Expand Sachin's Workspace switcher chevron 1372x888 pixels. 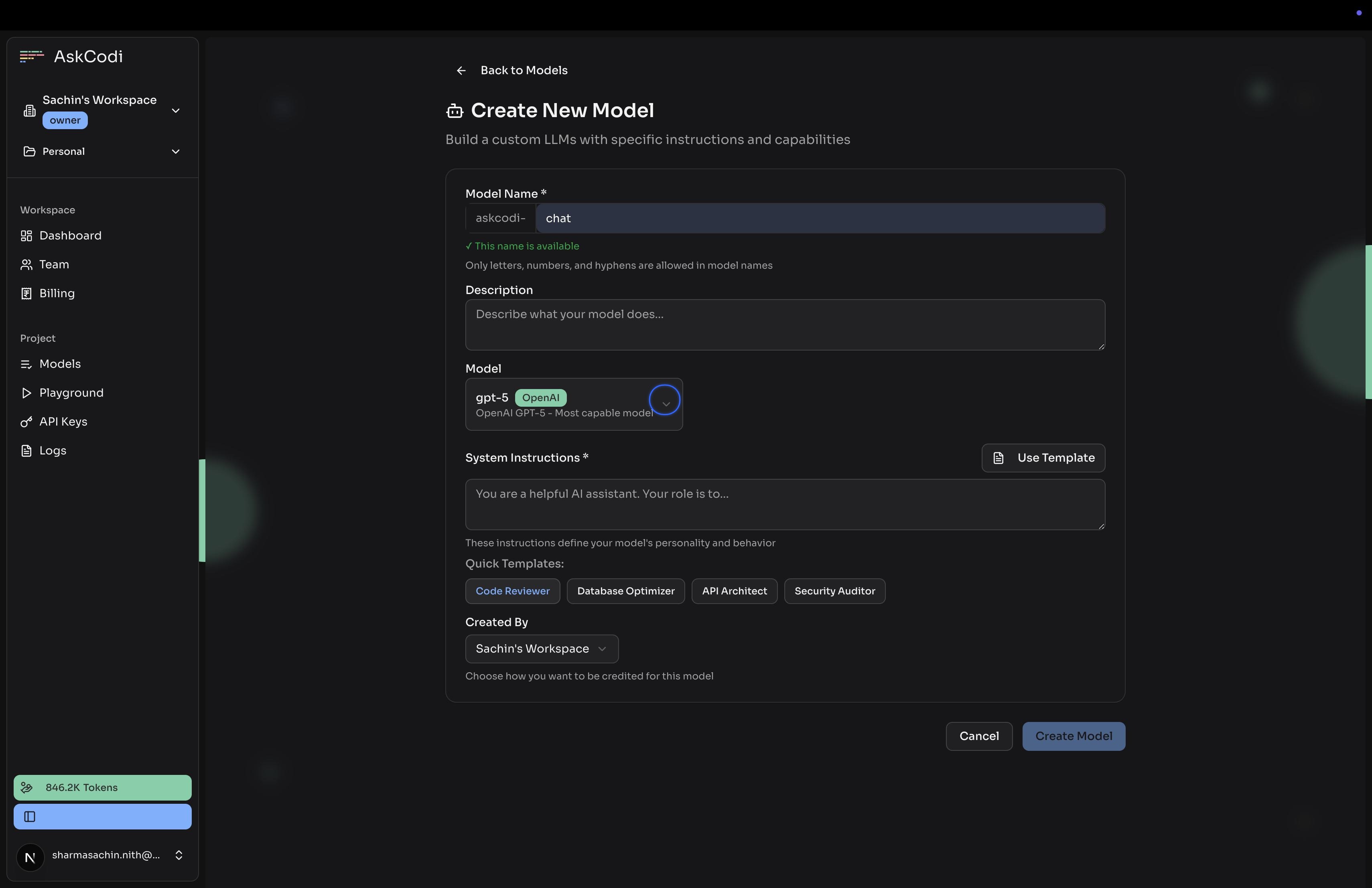176,111
